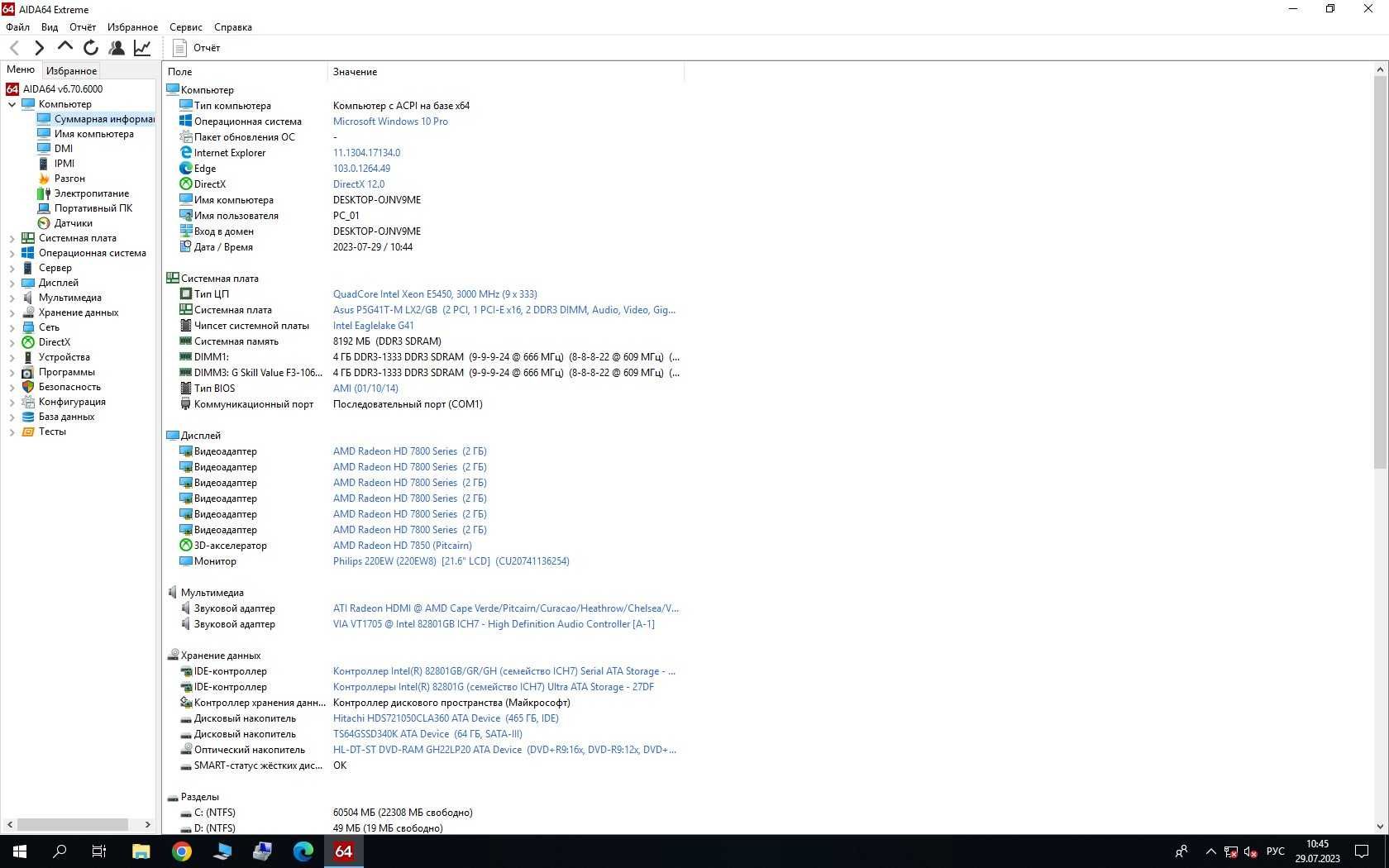Select Устройства in the left tree

(64, 357)
